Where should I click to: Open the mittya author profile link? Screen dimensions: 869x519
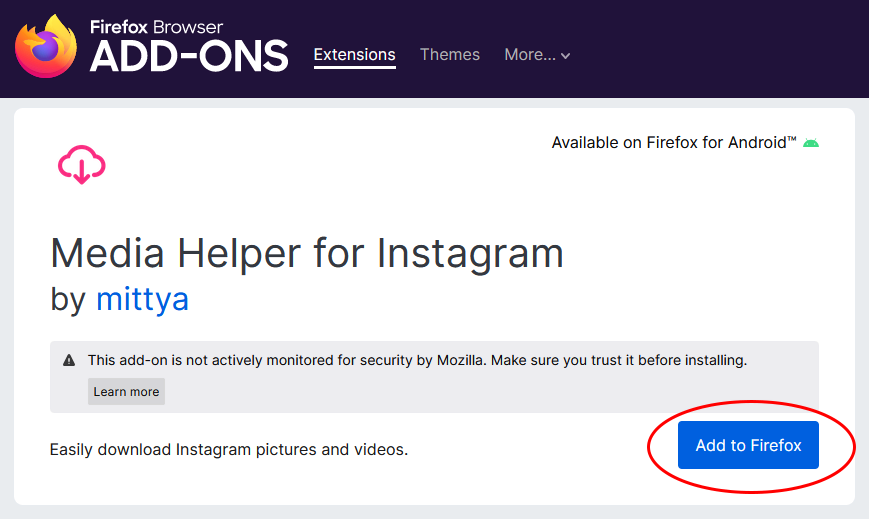pos(142,298)
